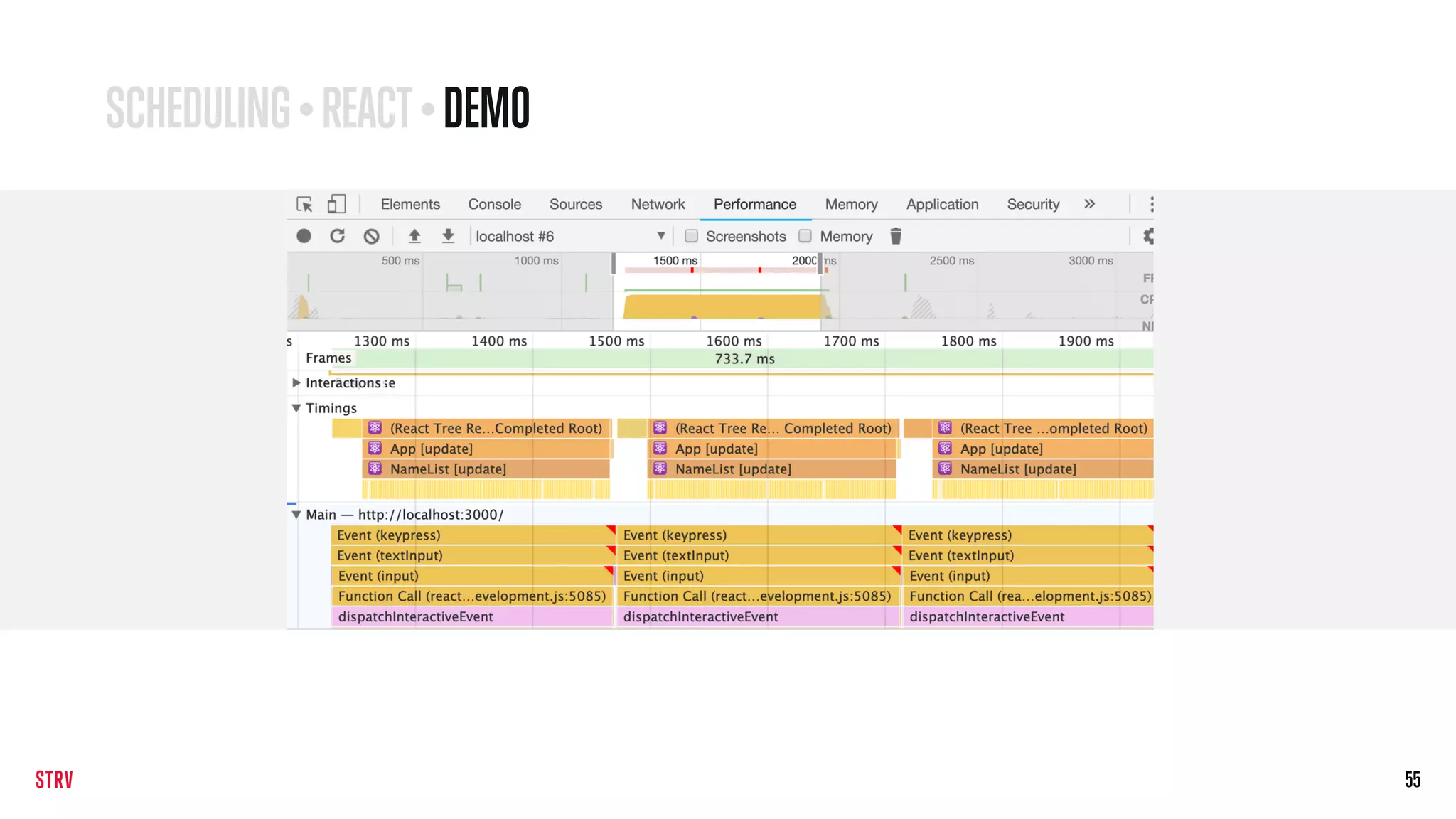Select rightmost dispatchInteractiveEvent bar
The height and width of the screenshot is (819, 1456).
[x=1029, y=616]
